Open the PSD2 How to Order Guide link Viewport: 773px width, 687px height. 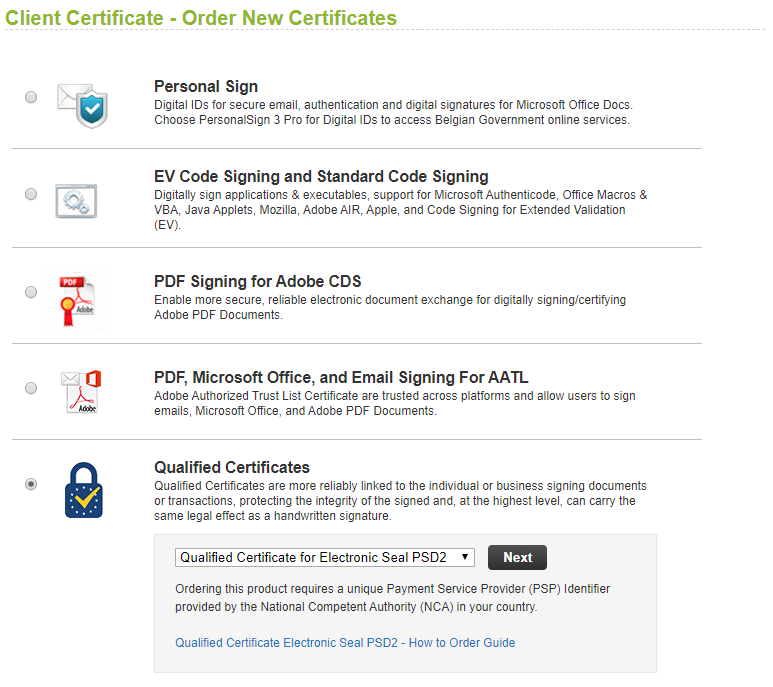point(345,642)
